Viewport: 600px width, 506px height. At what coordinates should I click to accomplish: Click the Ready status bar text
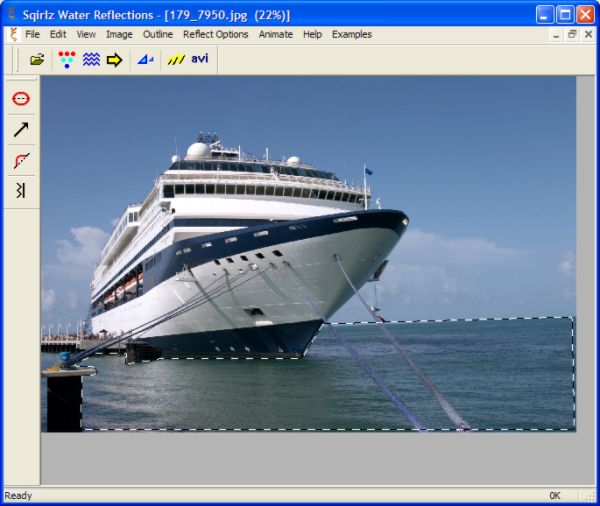[18, 496]
